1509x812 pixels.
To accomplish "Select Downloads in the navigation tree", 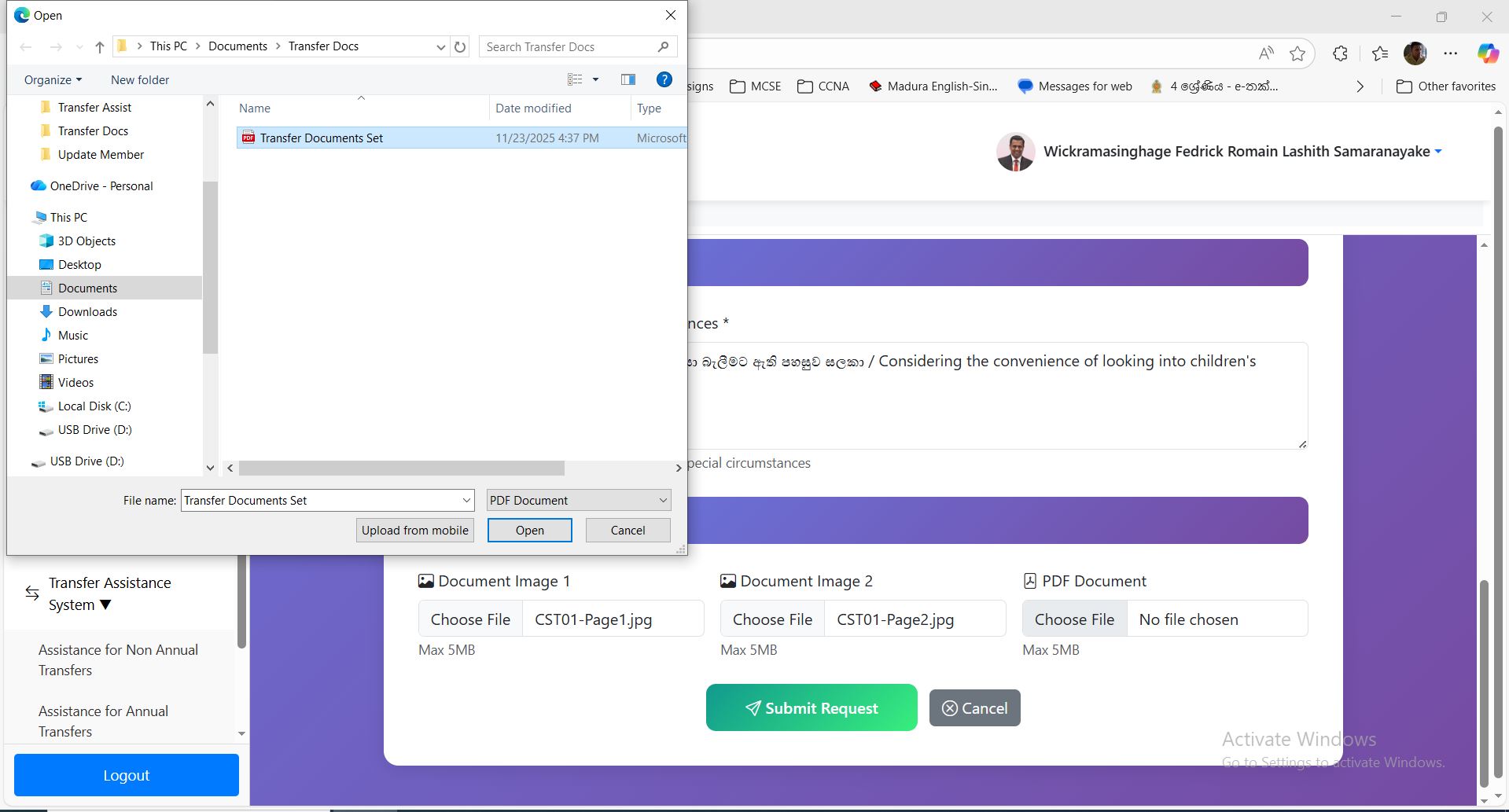I will [87, 312].
